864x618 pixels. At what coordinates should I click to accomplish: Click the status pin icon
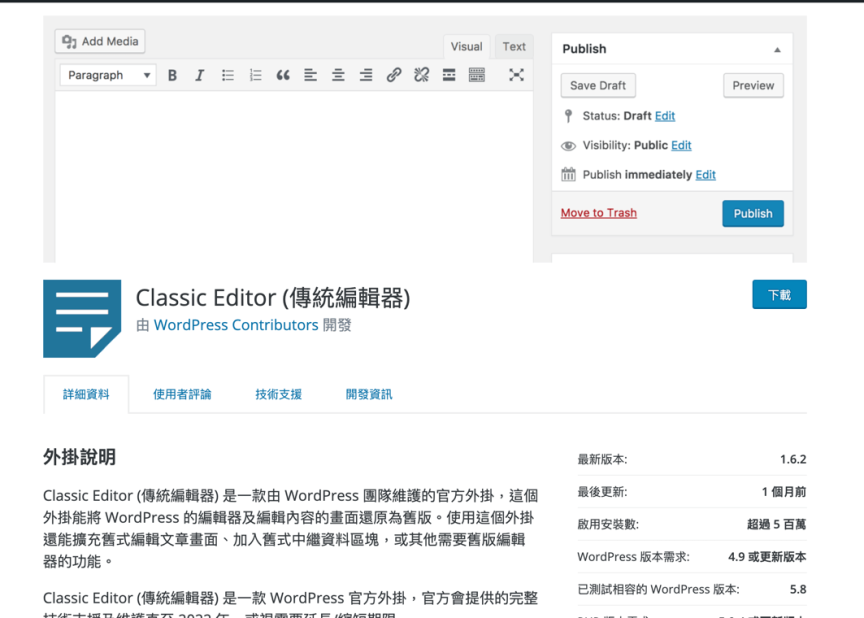click(x=569, y=116)
